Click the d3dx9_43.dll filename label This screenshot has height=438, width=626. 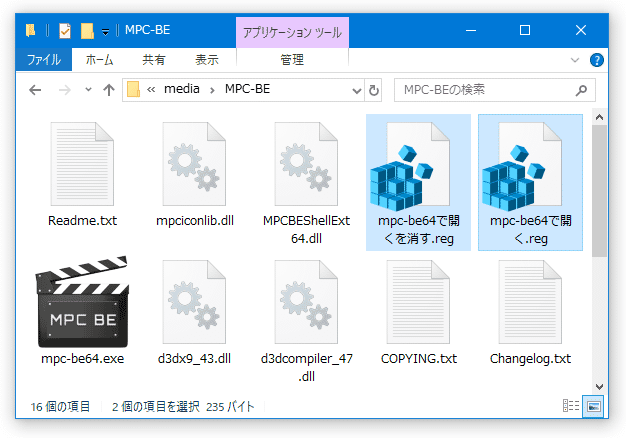point(194,359)
